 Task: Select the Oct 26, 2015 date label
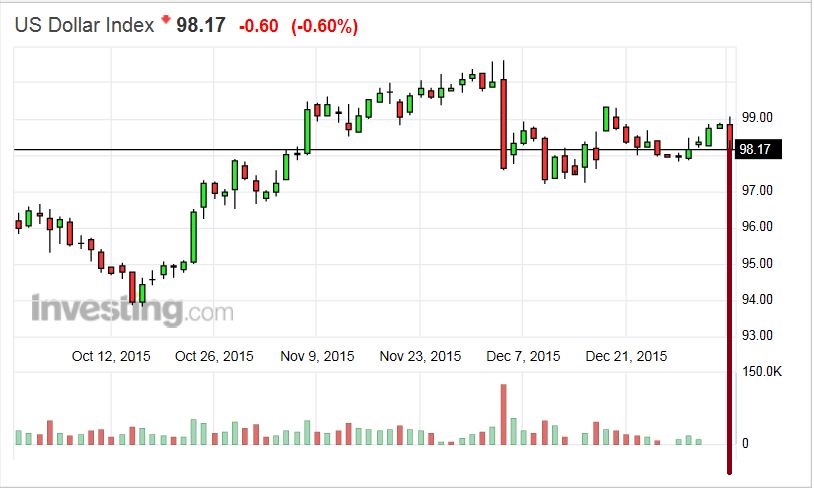tap(214, 356)
